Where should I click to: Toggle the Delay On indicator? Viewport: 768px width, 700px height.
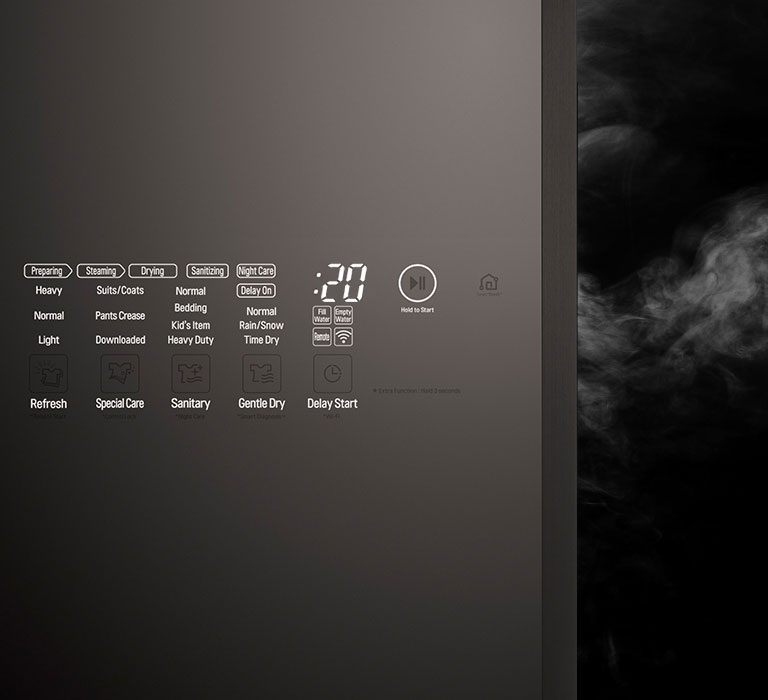click(256, 291)
